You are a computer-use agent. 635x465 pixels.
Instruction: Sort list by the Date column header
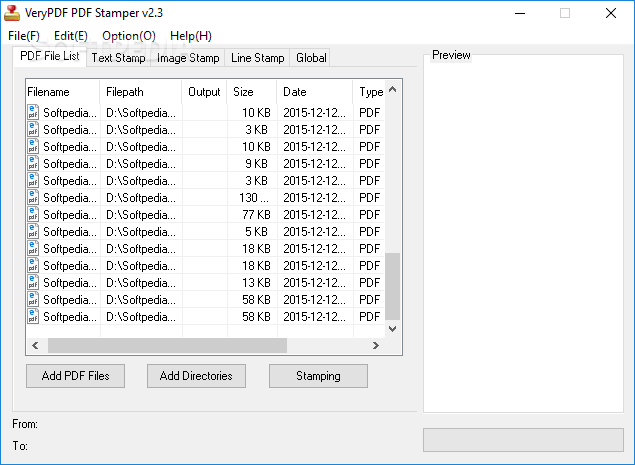315,92
